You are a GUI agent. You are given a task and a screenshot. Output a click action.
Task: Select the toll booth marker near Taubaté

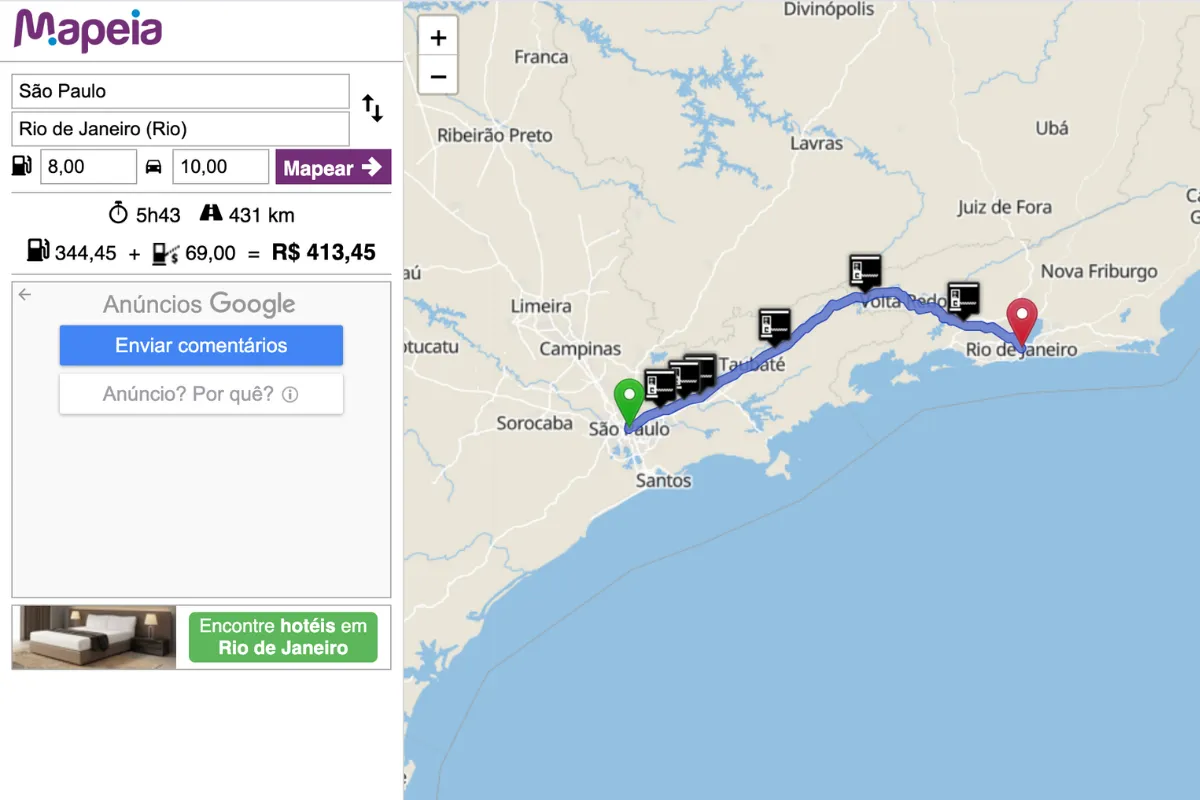(x=774, y=324)
